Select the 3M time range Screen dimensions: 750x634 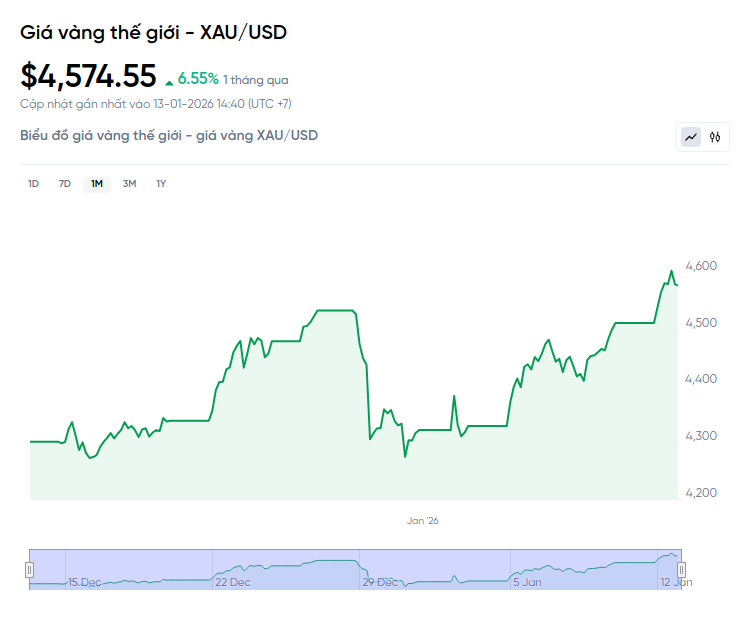129,183
